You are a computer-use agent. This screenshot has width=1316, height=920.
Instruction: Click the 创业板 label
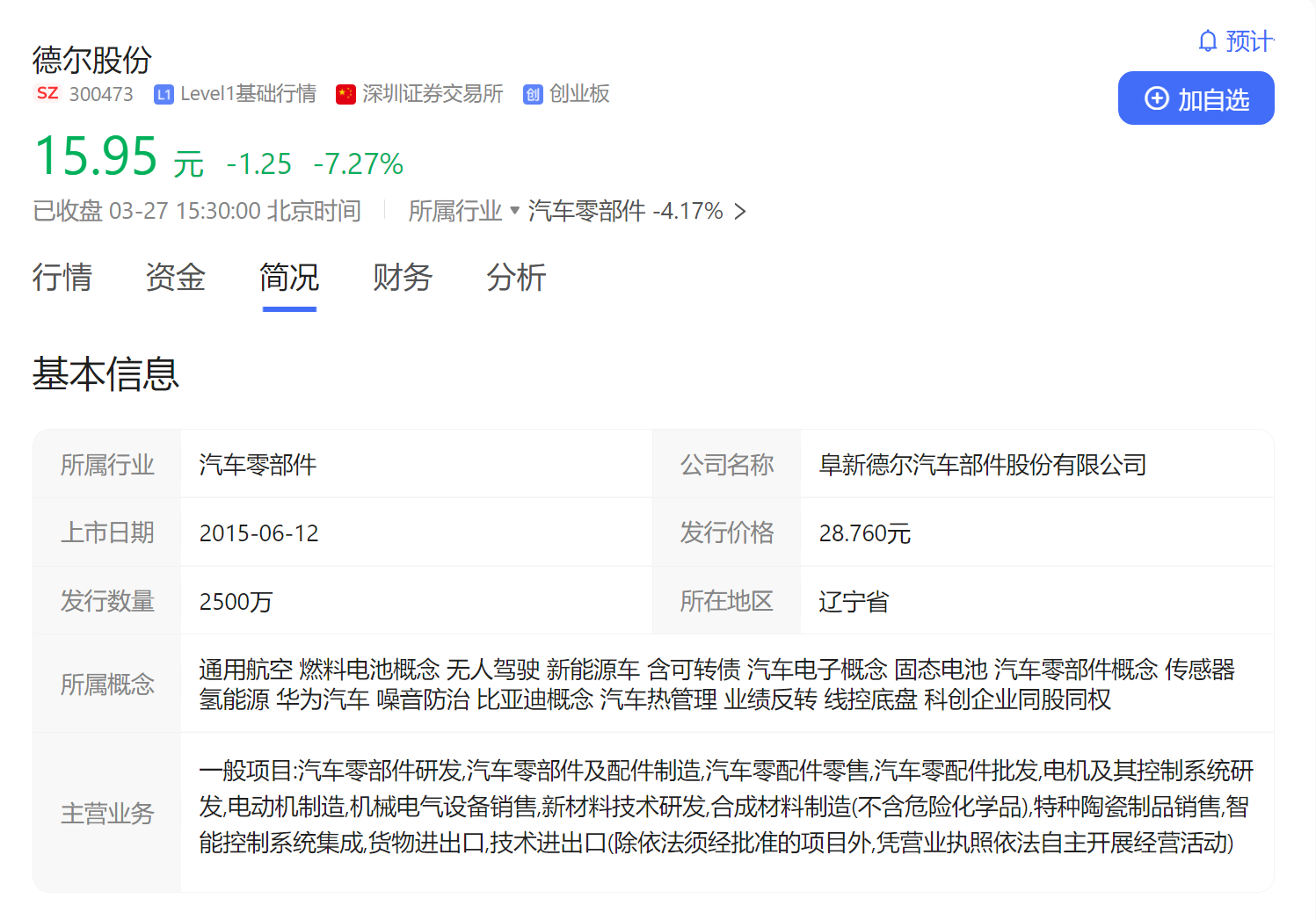[x=579, y=94]
